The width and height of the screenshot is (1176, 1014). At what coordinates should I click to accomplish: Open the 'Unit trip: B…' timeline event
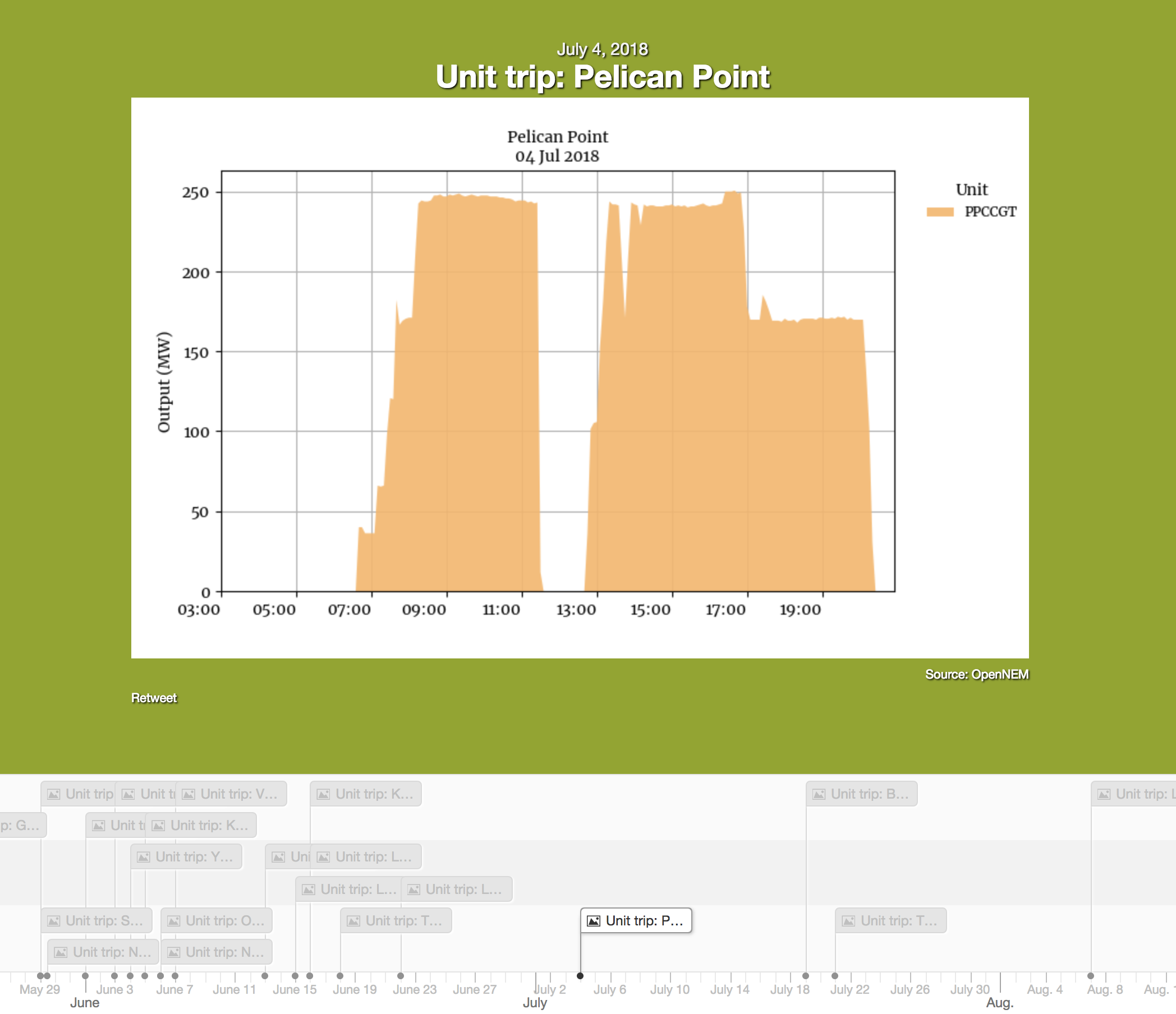point(869,794)
